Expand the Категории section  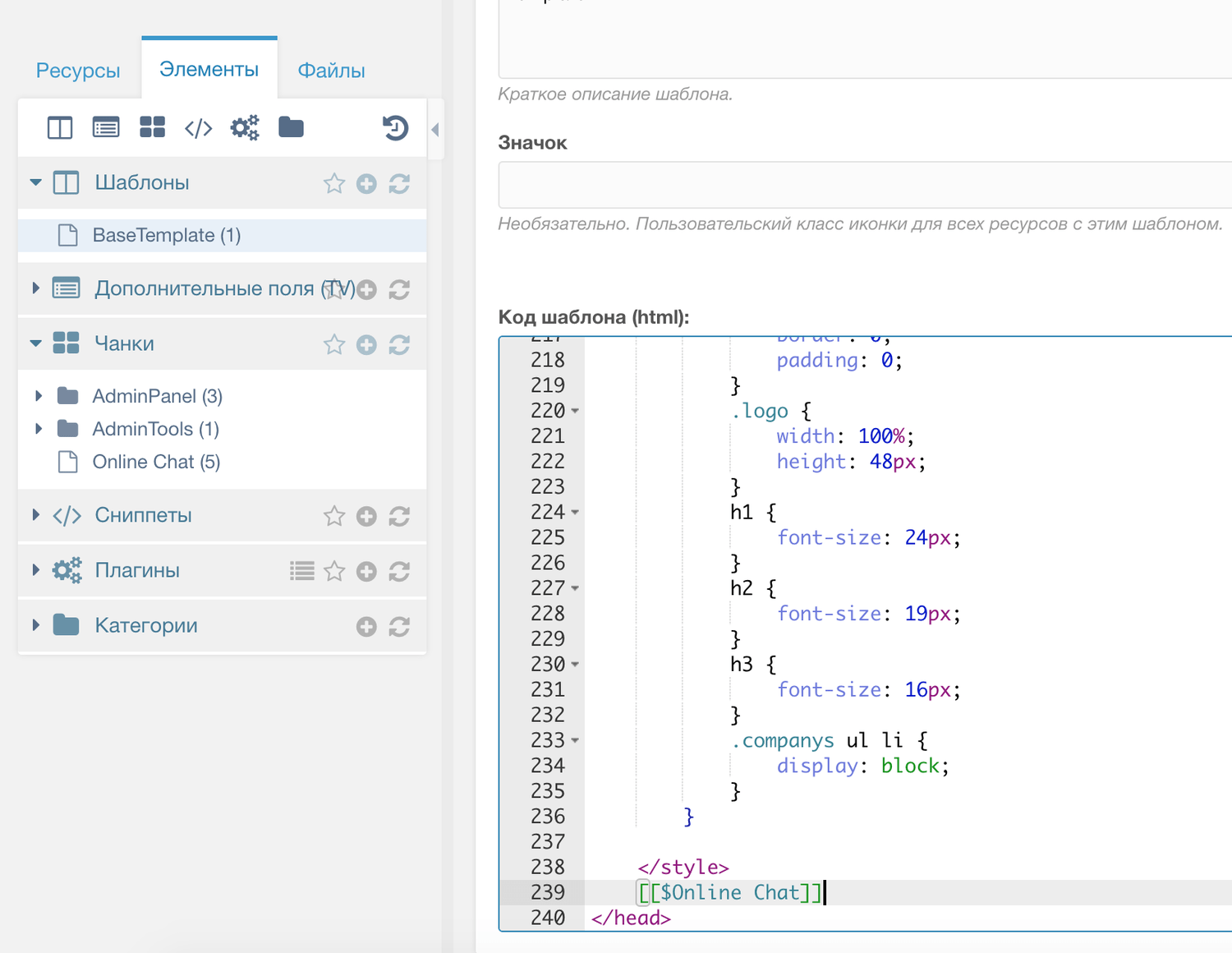coord(35,625)
